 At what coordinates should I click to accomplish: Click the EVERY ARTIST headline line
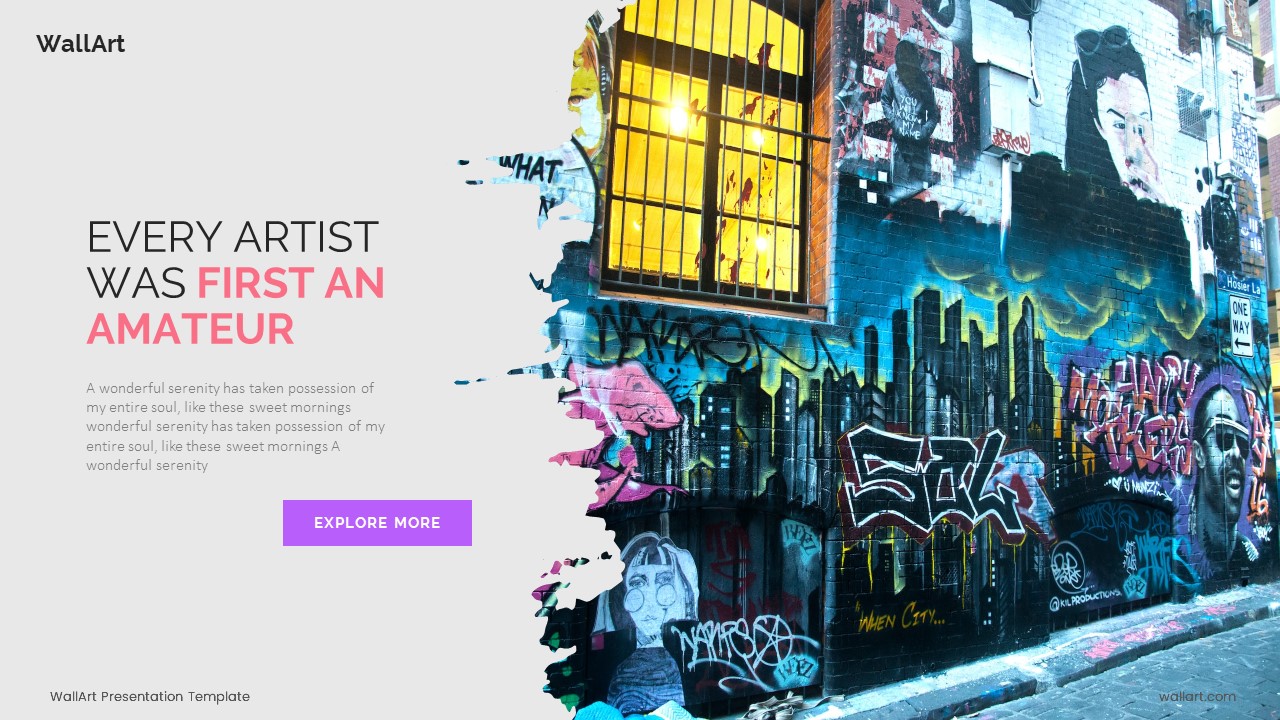[x=233, y=237]
